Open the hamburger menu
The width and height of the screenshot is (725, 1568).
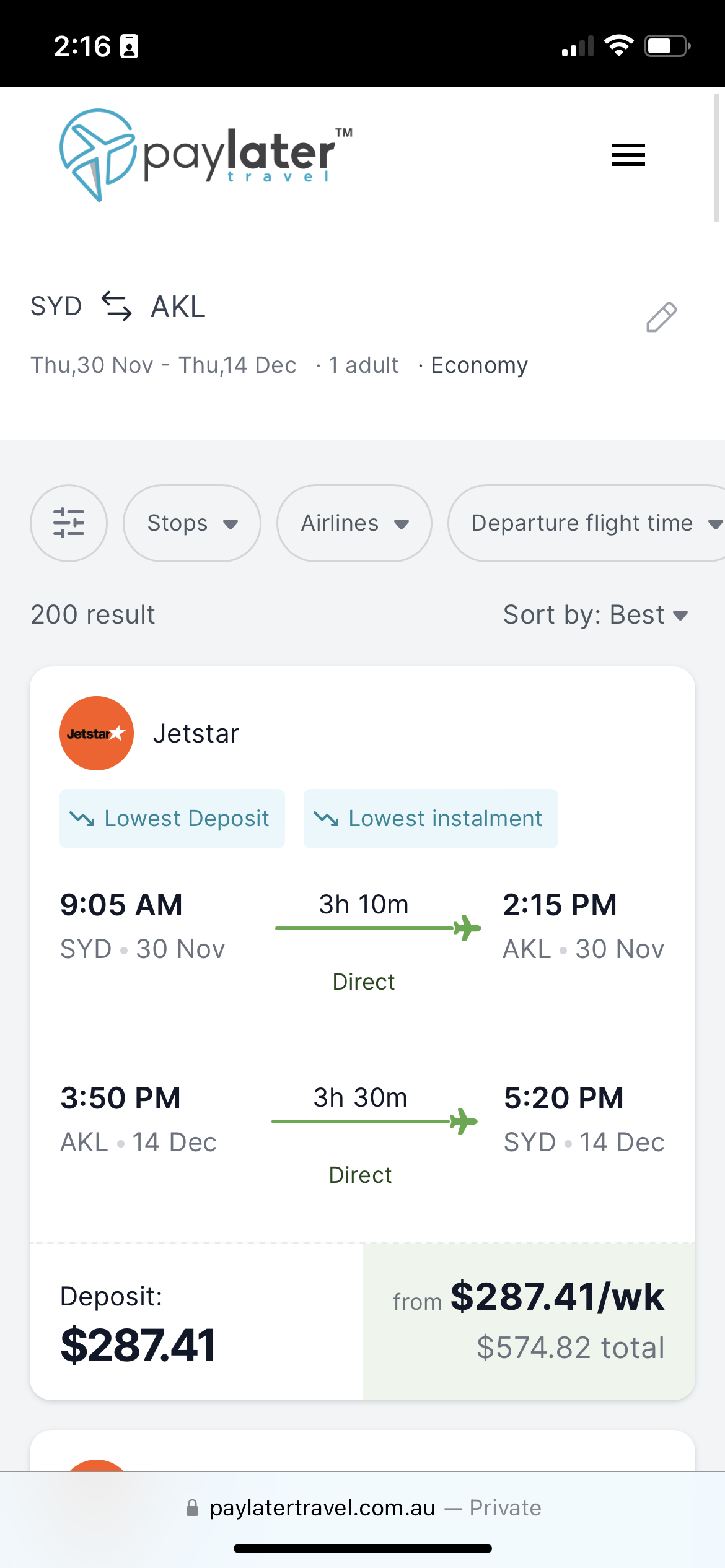(x=628, y=155)
